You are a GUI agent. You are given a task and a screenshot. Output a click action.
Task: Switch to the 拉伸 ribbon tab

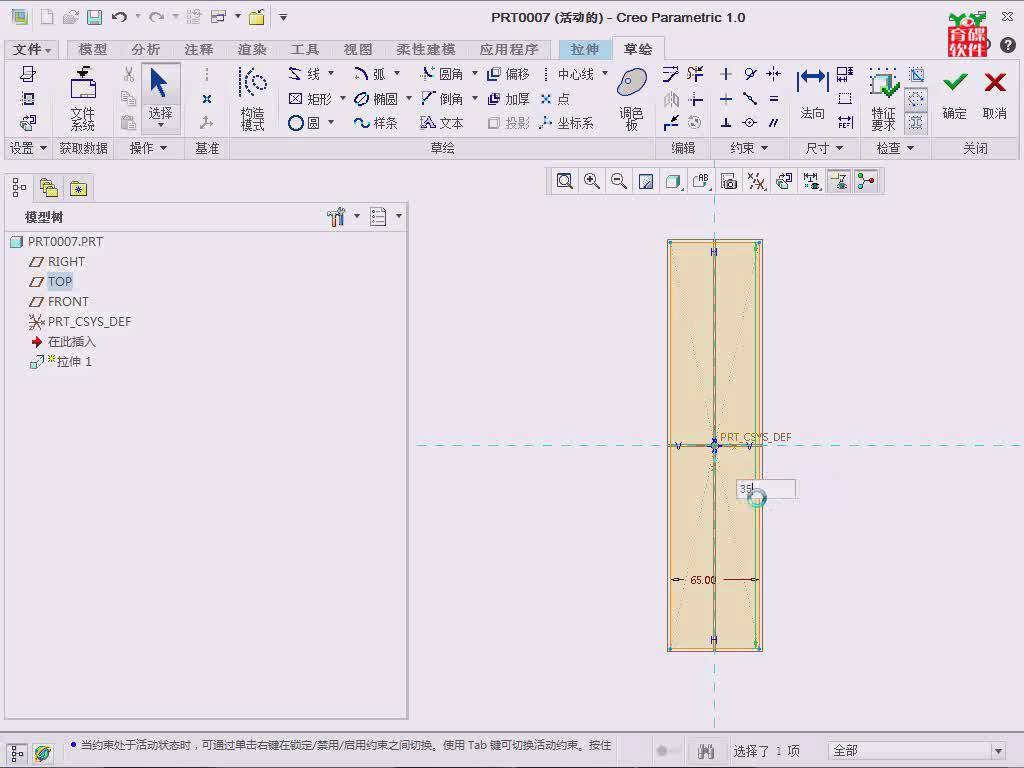[x=584, y=49]
